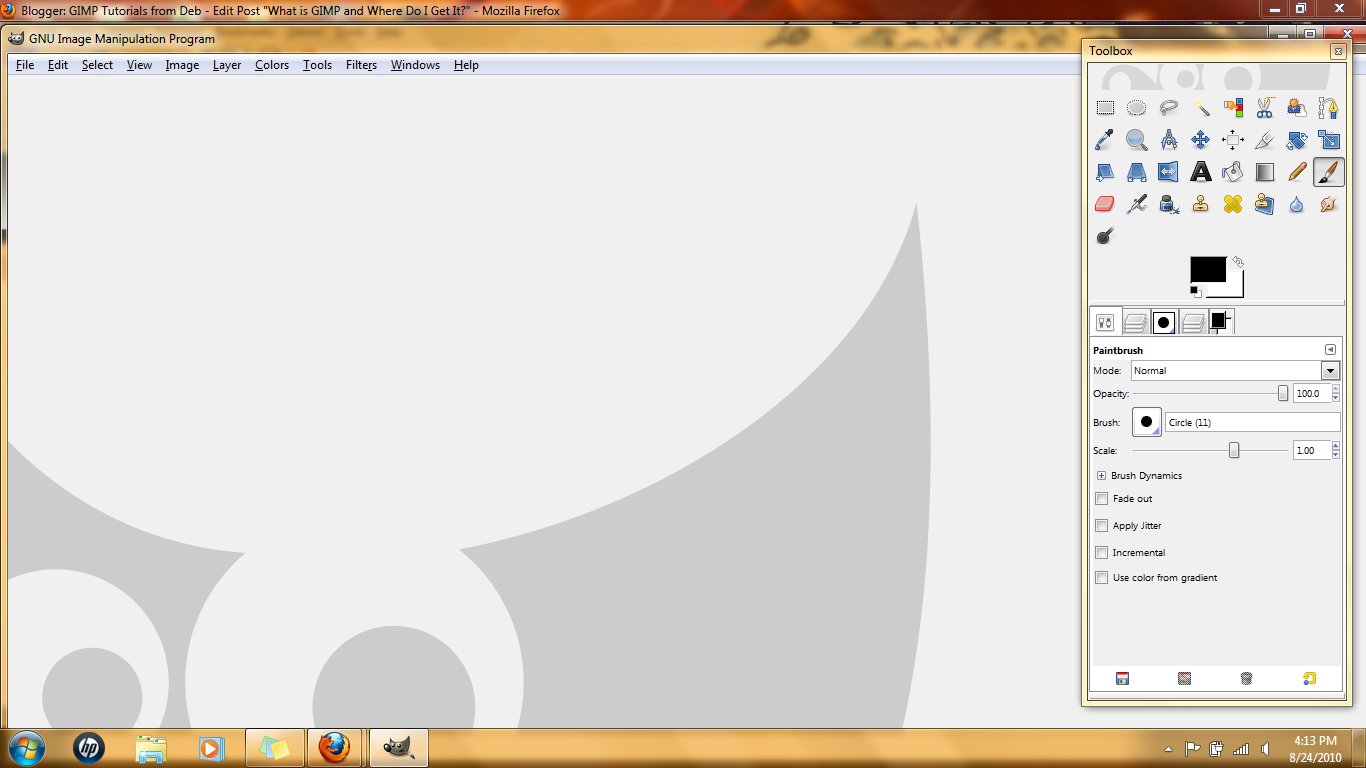Select the Clone stamp tool

[1200, 203]
